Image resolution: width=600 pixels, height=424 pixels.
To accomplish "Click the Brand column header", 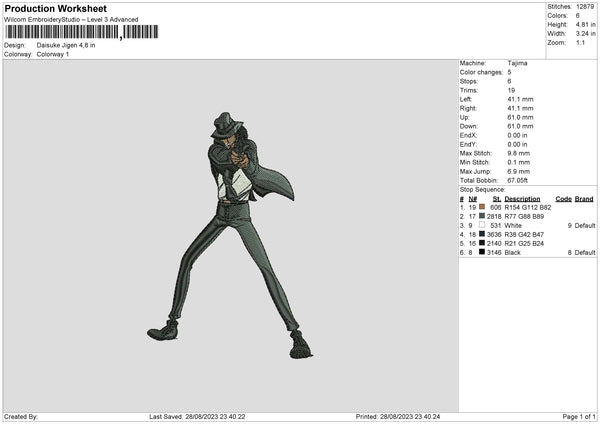I will [584, 199].
